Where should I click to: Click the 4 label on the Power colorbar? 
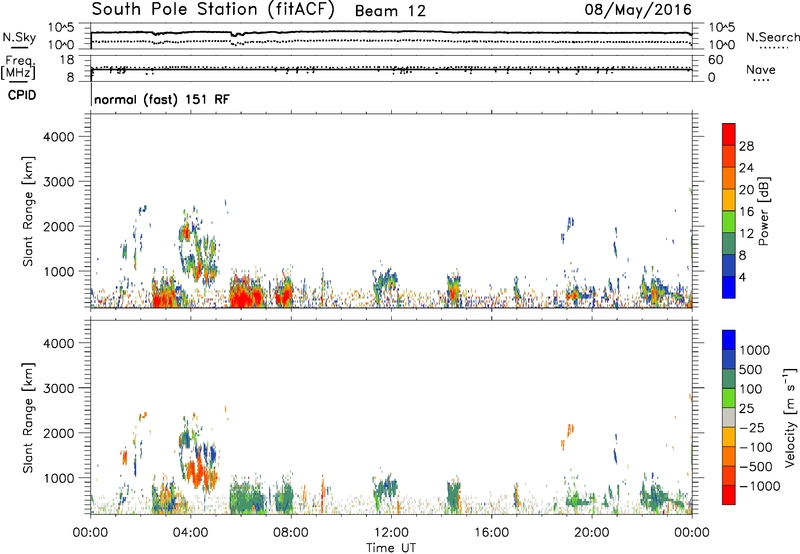coord(743,278)
